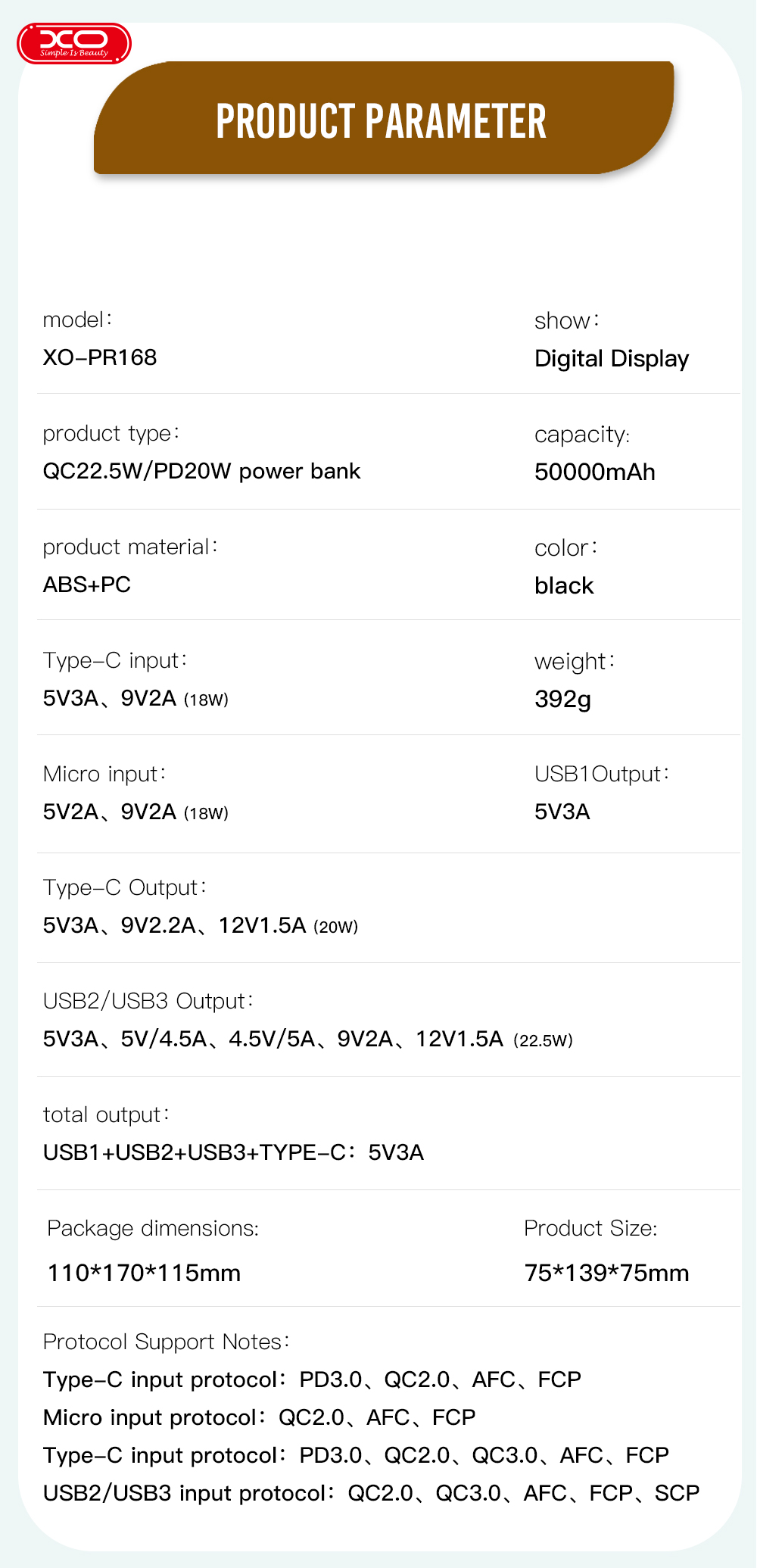Viewport: 757px width, 1568px height.
Task: Click the USB1Output label
Action: click(602, 774)
